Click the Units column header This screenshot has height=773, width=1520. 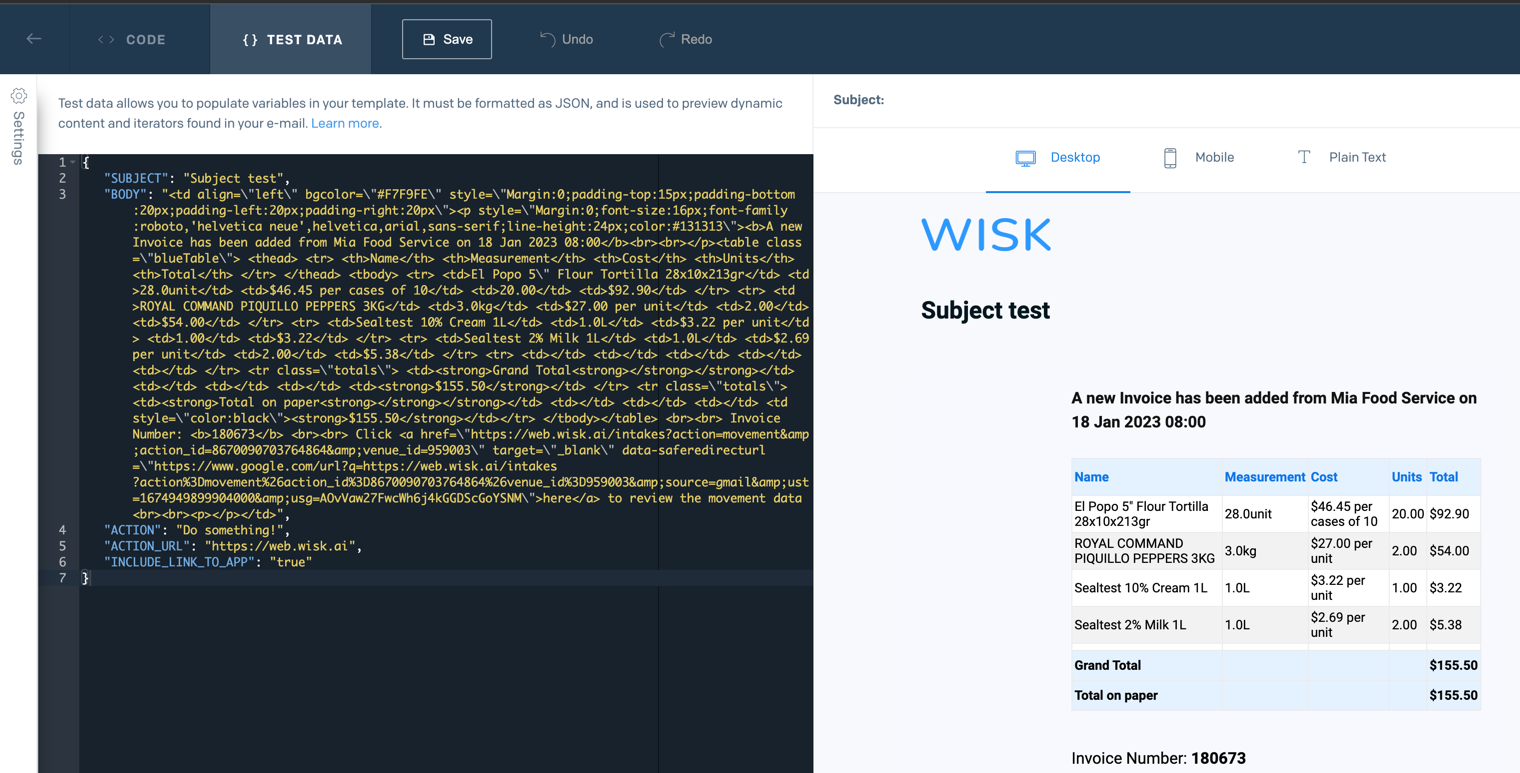coord(1406,477)
